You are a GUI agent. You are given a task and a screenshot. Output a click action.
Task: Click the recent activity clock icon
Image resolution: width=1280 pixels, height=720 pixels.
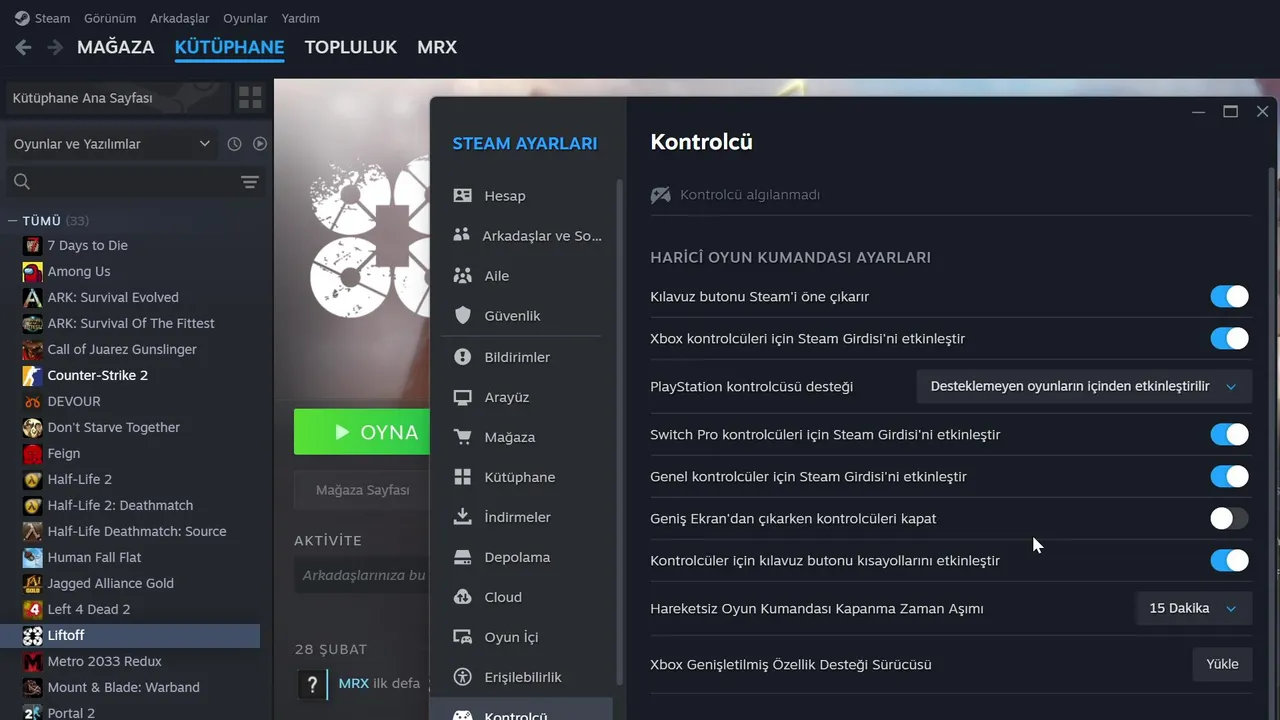(x=234, y=144)
